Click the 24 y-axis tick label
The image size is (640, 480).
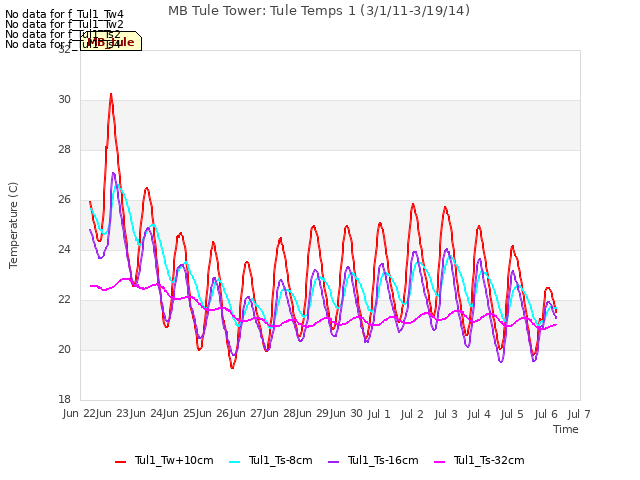coord(64,249)
